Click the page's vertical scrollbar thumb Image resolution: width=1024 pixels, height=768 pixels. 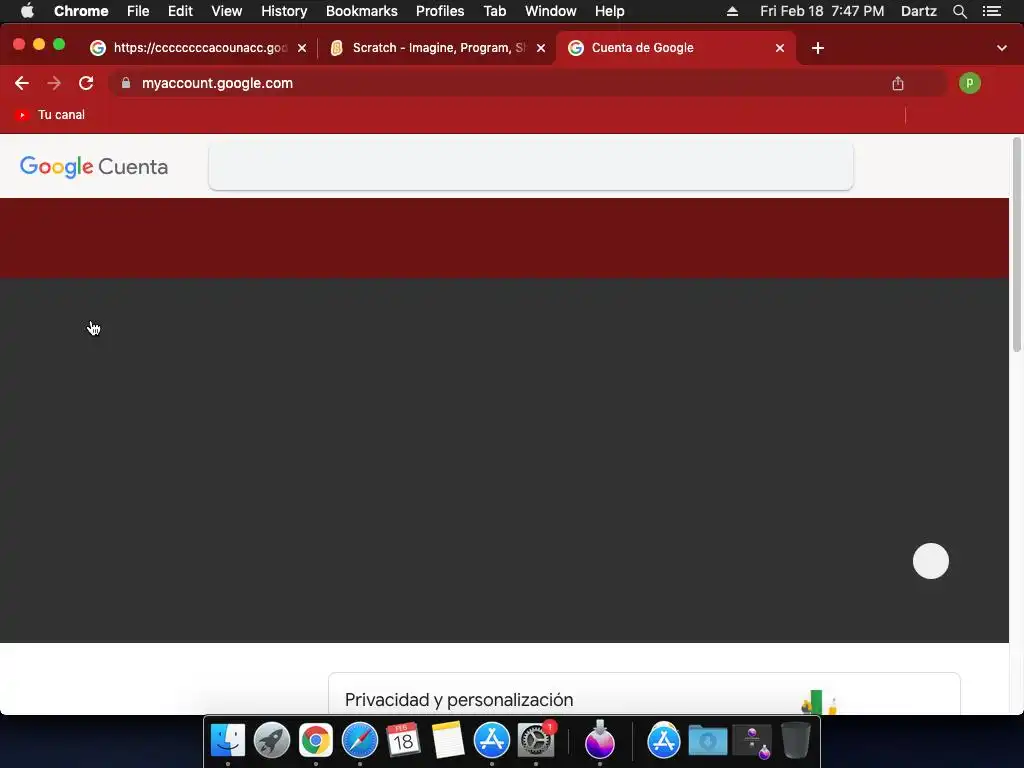[x=1016, y=245]
